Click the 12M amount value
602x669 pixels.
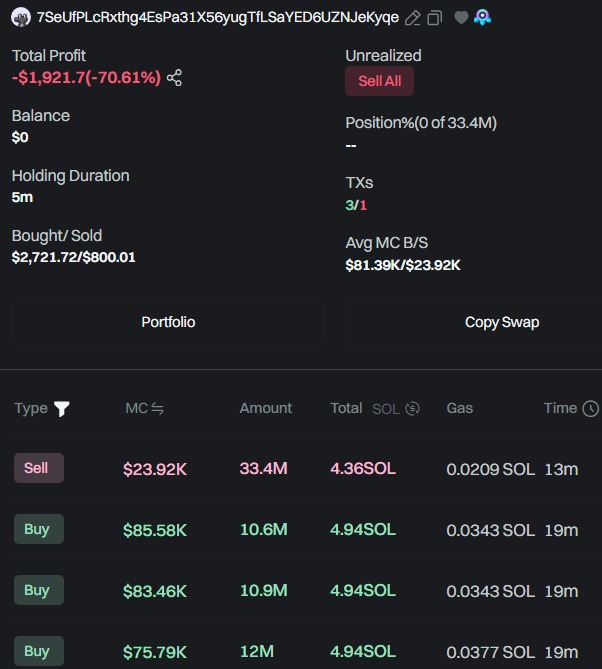point(257,652)
